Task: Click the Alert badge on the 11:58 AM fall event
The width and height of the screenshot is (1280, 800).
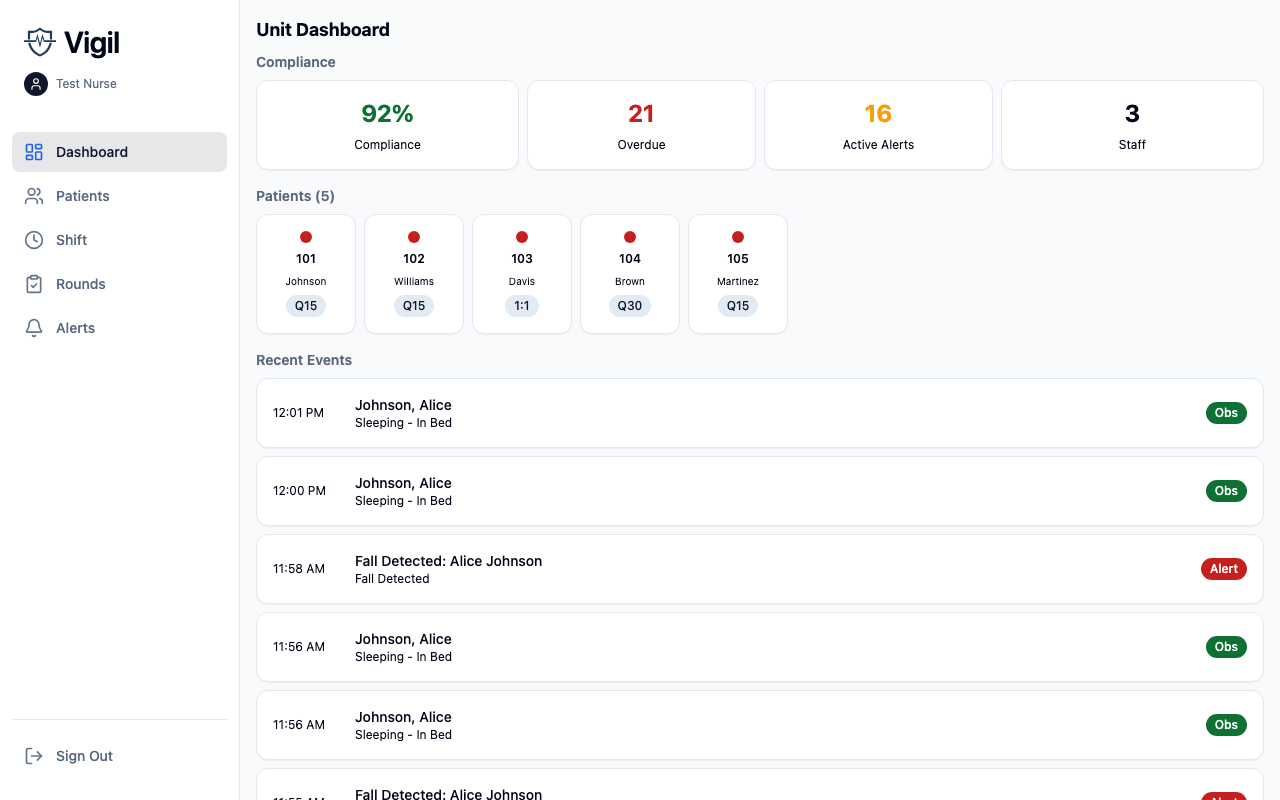Action: (x=1224, y=568)
